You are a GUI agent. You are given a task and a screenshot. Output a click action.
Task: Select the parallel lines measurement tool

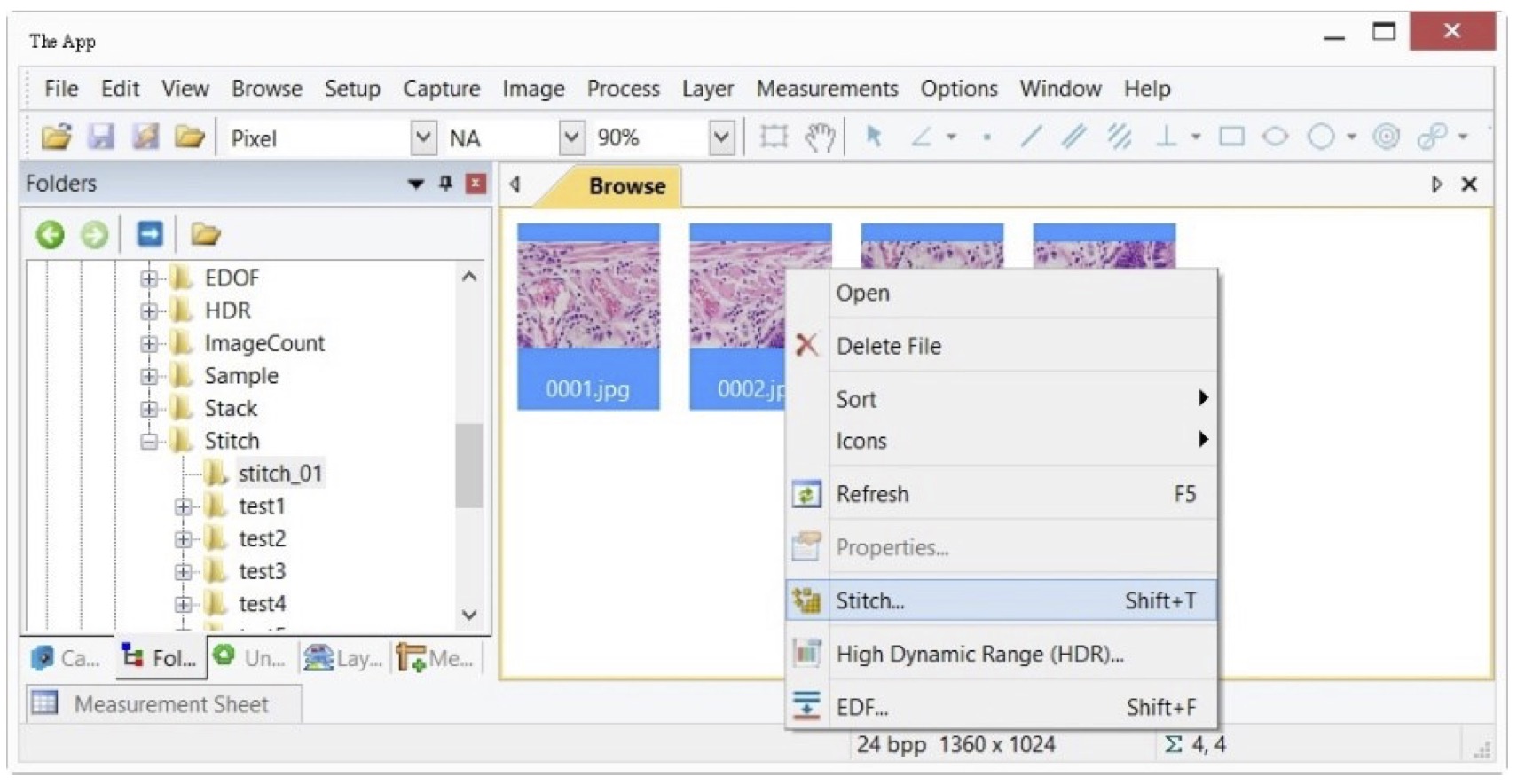pyautogui.click(x=1074, y=137)
